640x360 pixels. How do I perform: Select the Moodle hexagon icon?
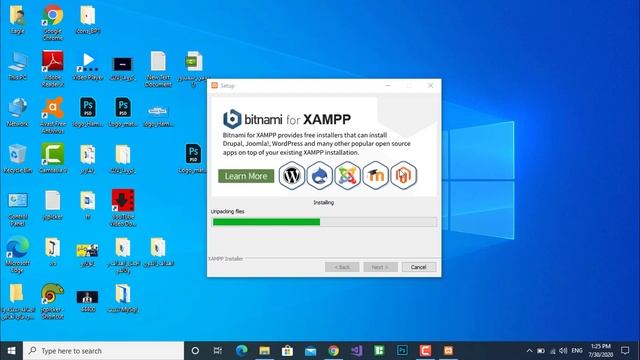click(376, 176)
